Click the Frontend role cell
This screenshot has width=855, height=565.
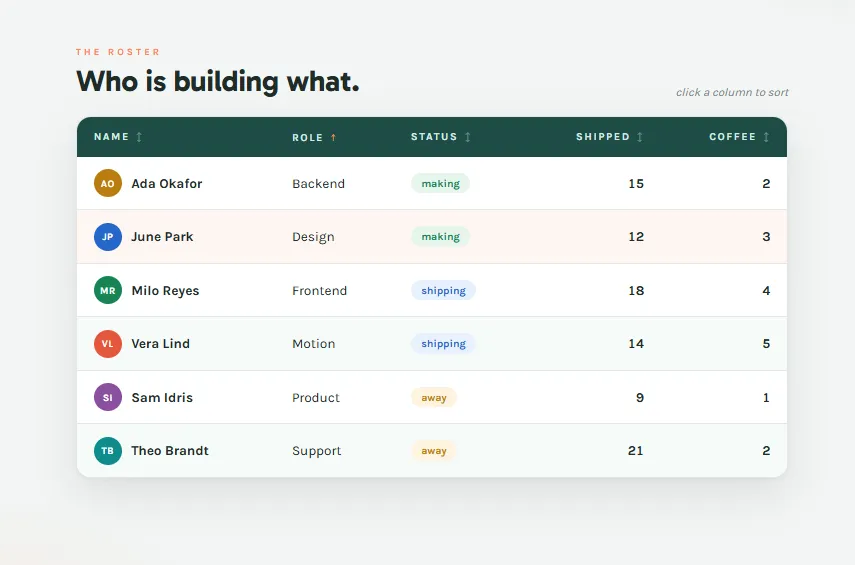[320, 291]
